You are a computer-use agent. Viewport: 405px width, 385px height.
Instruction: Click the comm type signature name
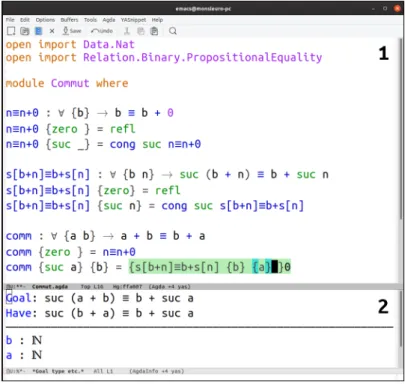click(x=19, y=236)
